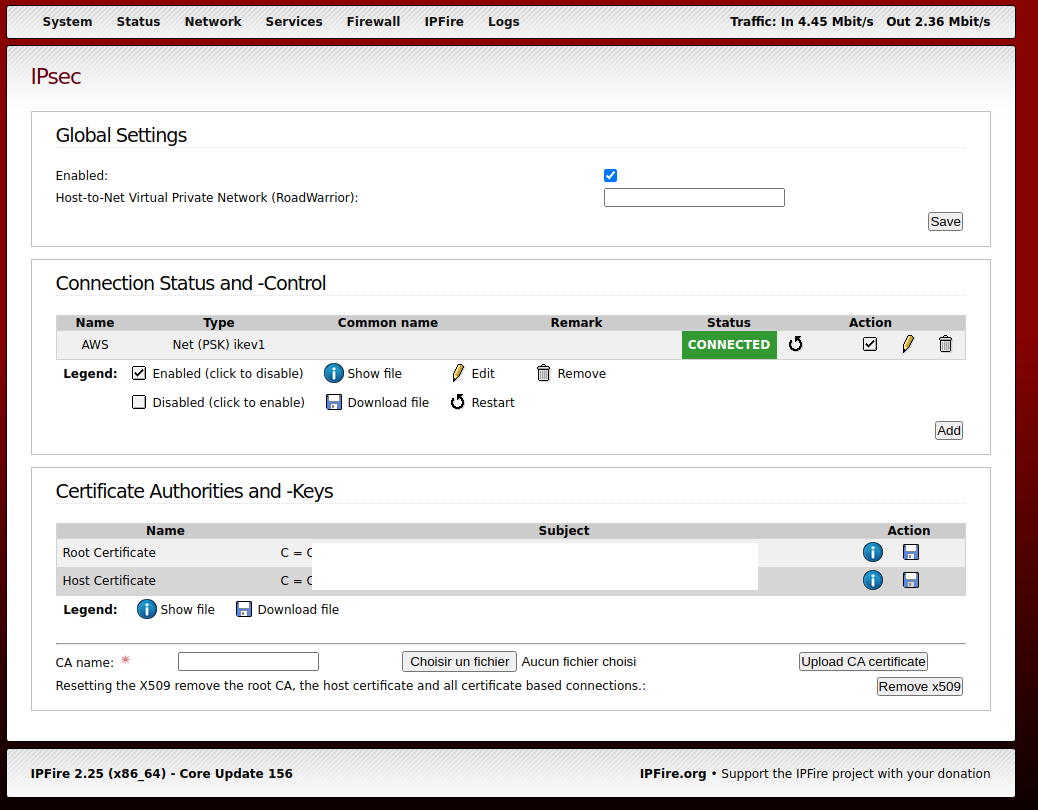Click the IPsec page title

(x=56, y=77)
